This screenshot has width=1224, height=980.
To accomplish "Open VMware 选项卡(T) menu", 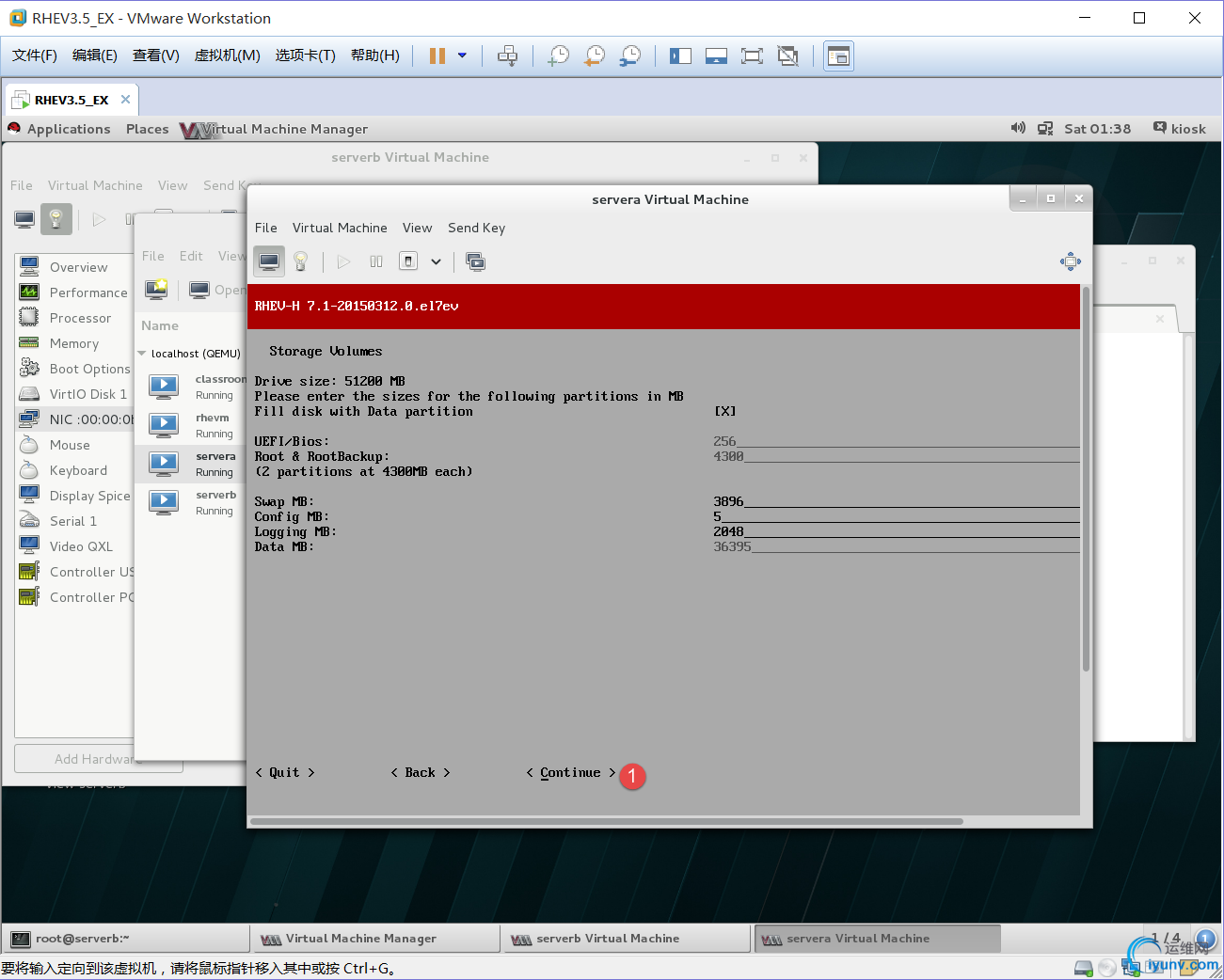I will coord(305,55).
